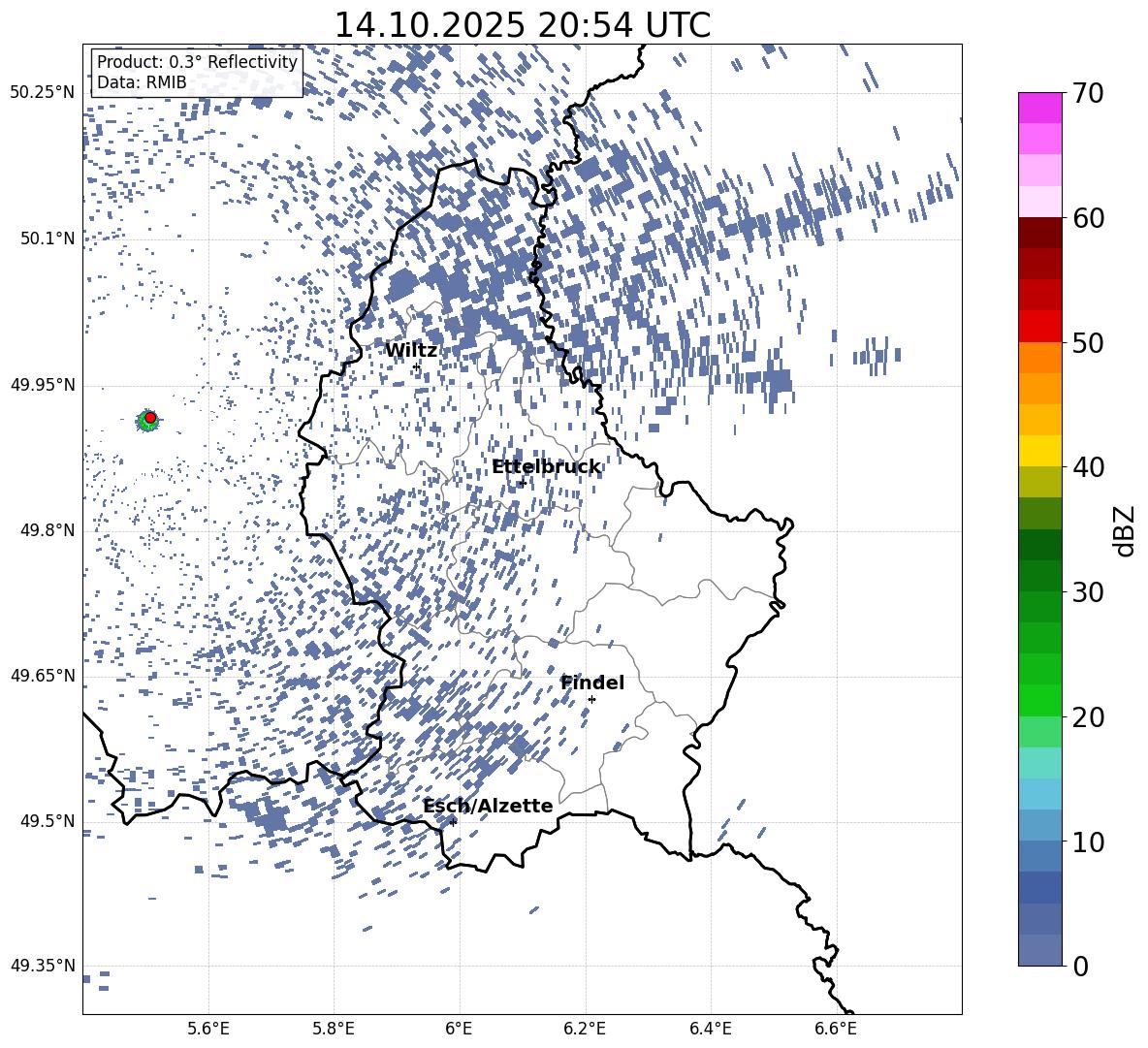Click the yellow colorbar swatch near 40
Screen dimensions: 1148x1048
point(1040,451)
